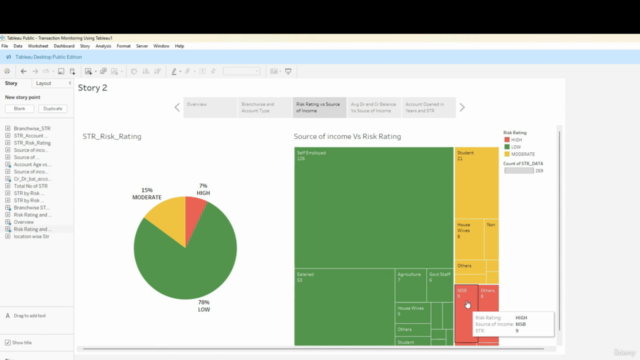
Task: Click the New Worksheet icon in toolbar
Action: click(x=88, y=71)
